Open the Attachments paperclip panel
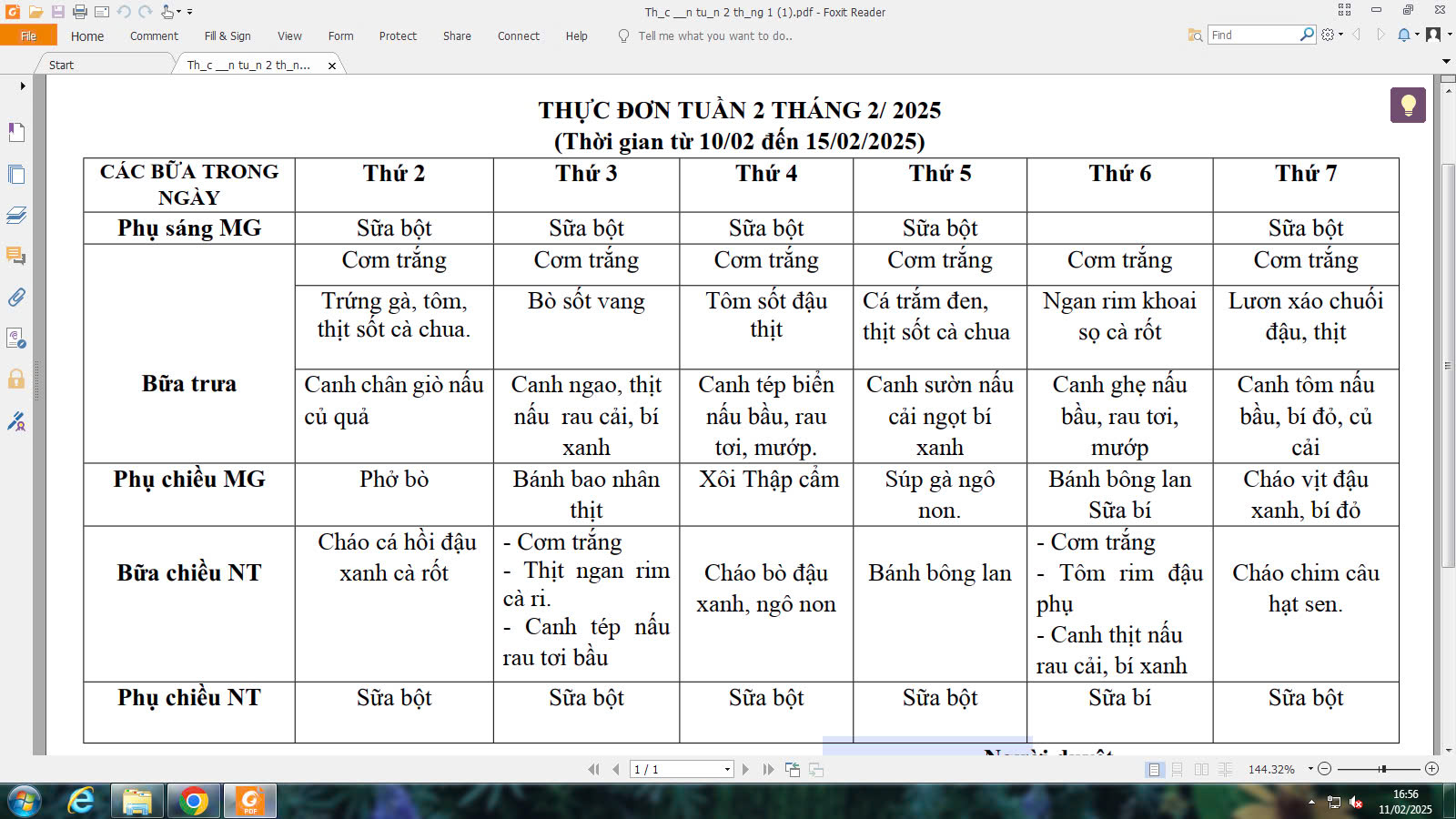 tap(16, 298)
